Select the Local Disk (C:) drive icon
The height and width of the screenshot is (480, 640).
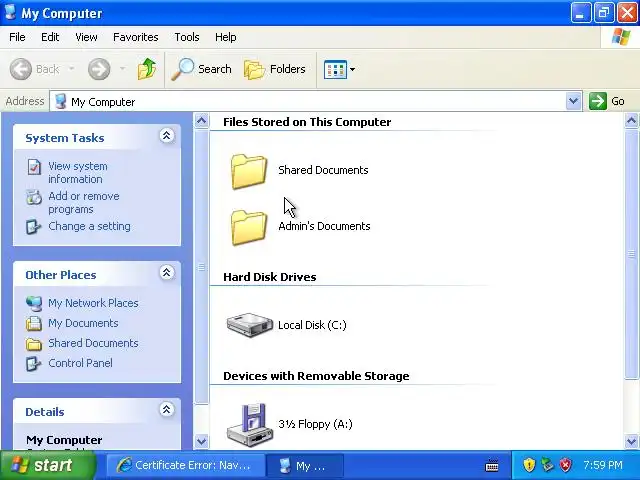[x=249, y=324]
